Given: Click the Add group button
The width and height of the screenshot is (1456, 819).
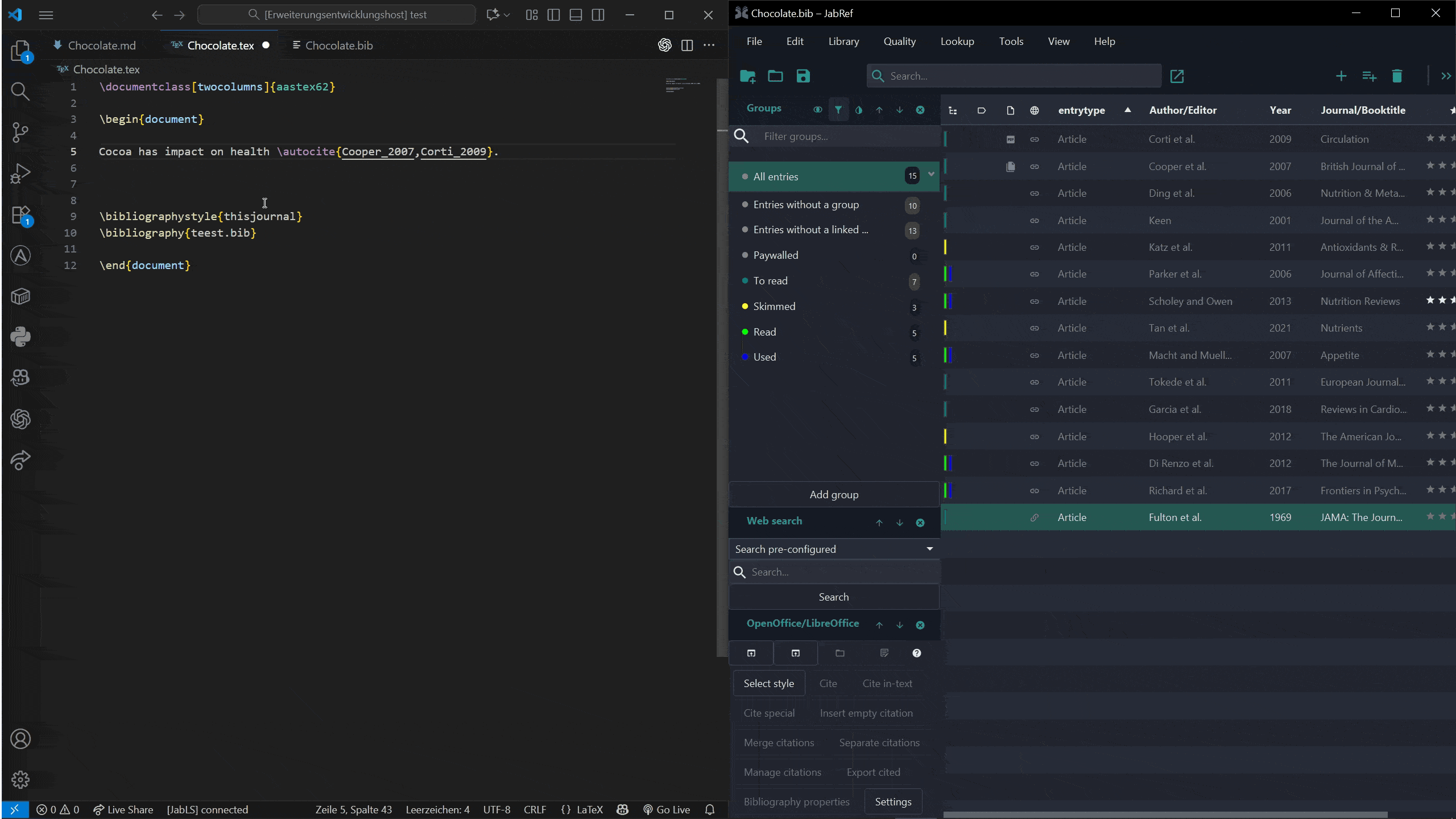Looking at the screenshot, I should point(834,494).
